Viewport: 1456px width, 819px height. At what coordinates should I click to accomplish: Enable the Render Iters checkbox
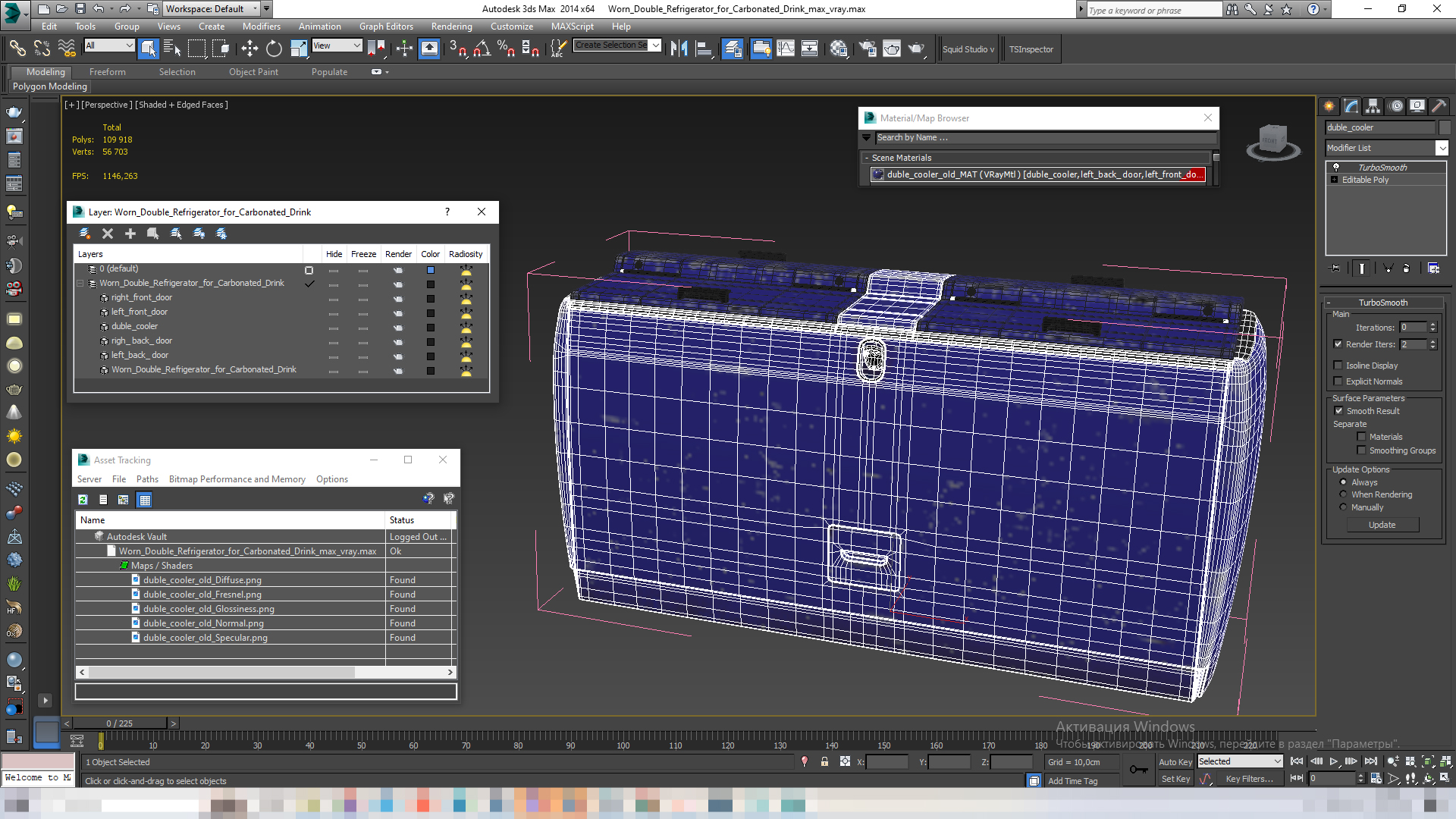click(1338, 344)
